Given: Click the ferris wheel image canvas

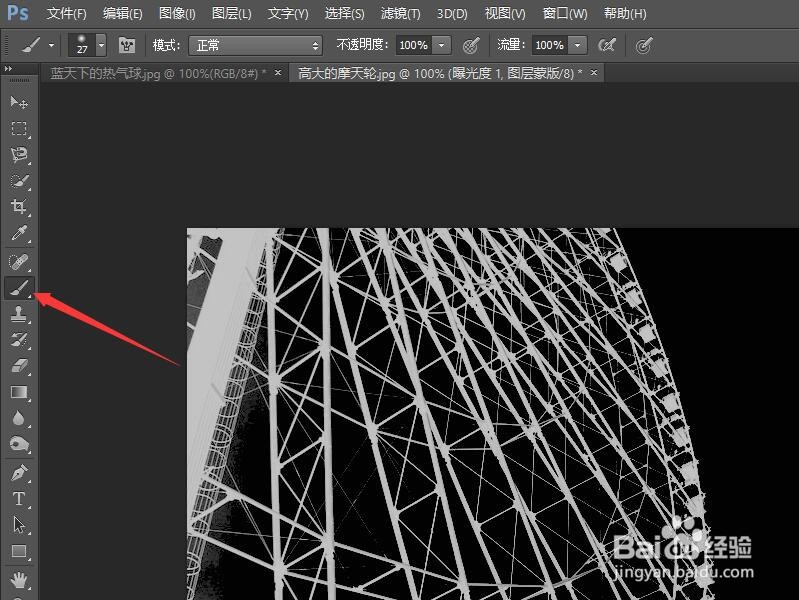Looking at the screenshot, I should coord(493,414).
